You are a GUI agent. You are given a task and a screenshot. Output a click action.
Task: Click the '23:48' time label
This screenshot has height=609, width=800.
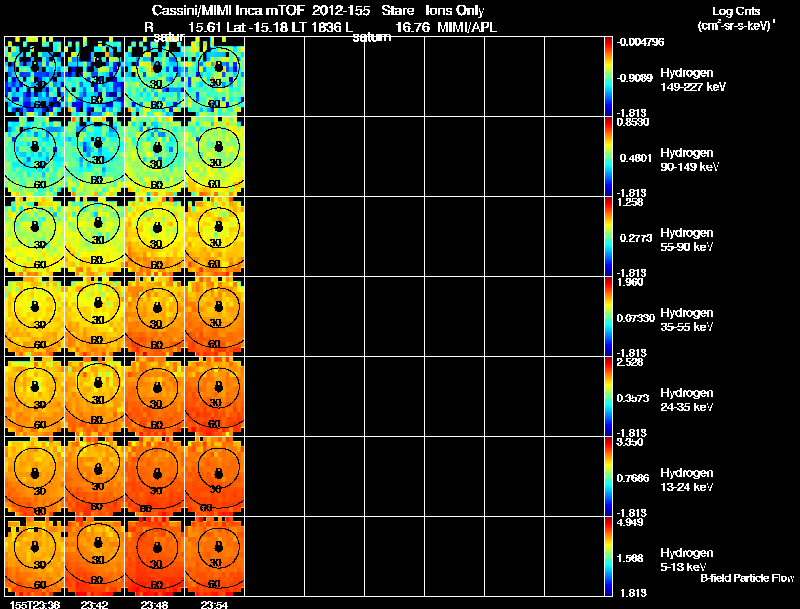[x=154, y=604]
